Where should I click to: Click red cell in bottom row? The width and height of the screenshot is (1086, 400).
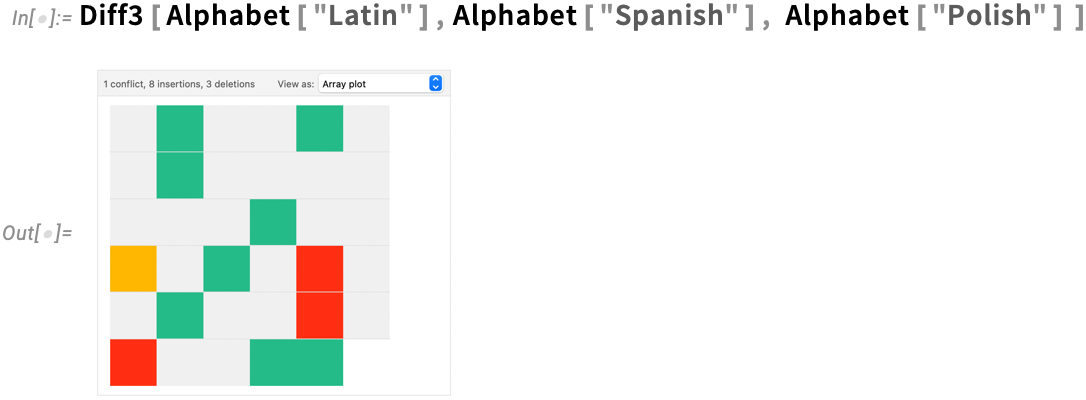click(133, 362)
